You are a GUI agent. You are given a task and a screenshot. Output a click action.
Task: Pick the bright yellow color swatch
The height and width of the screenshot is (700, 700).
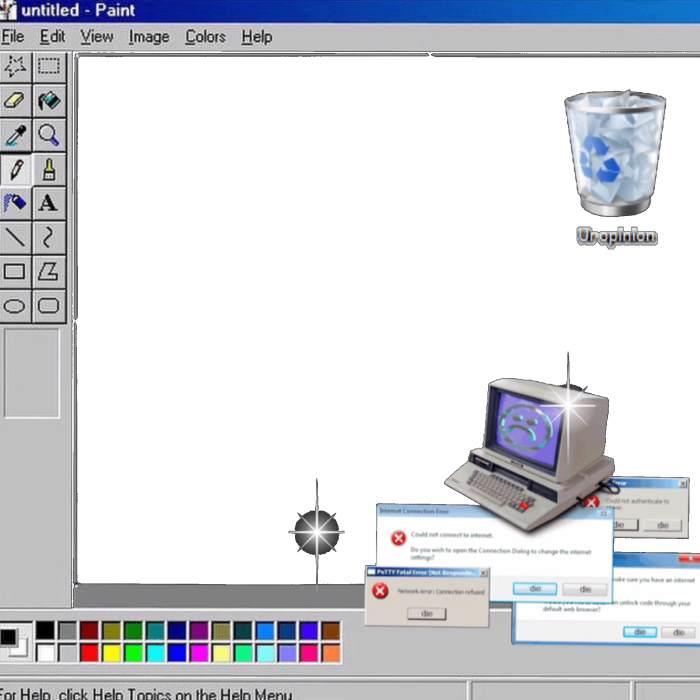111,653
